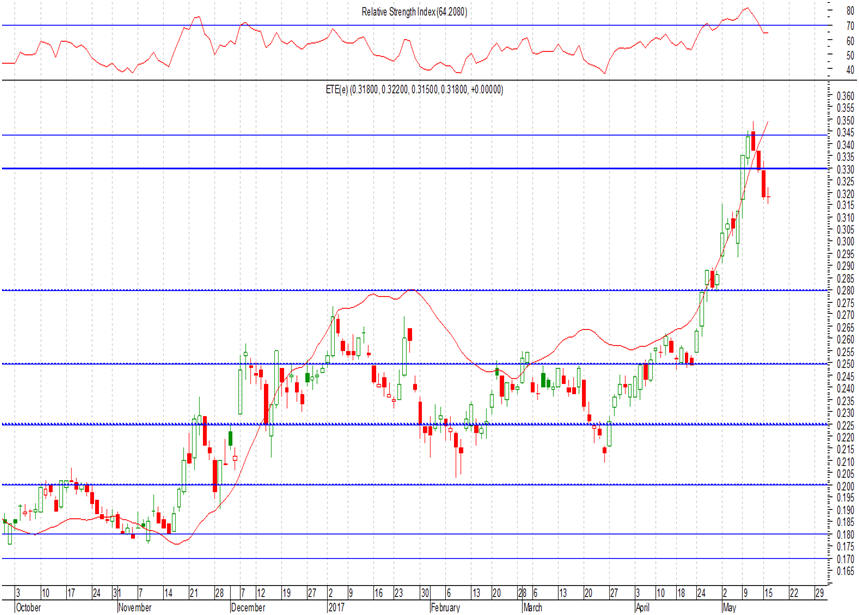Click the blue horizontal line at 0.345
This screenshot has width=859, height=615.
tap(400, 134)
